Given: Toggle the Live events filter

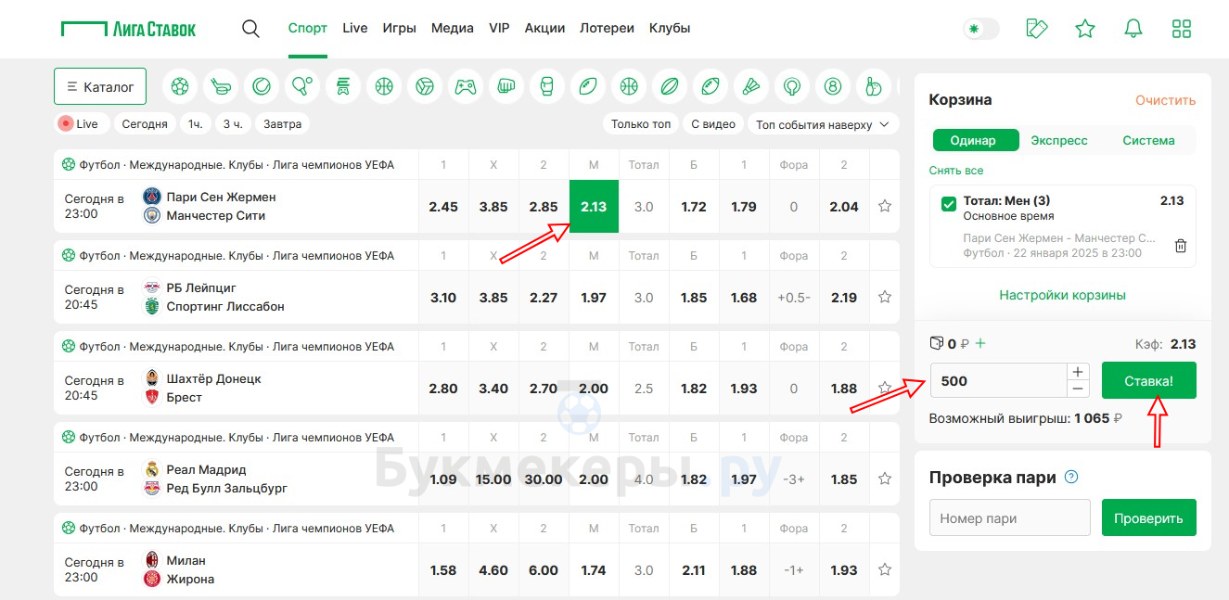Looking at the screenshot, I should click(80, 124).
